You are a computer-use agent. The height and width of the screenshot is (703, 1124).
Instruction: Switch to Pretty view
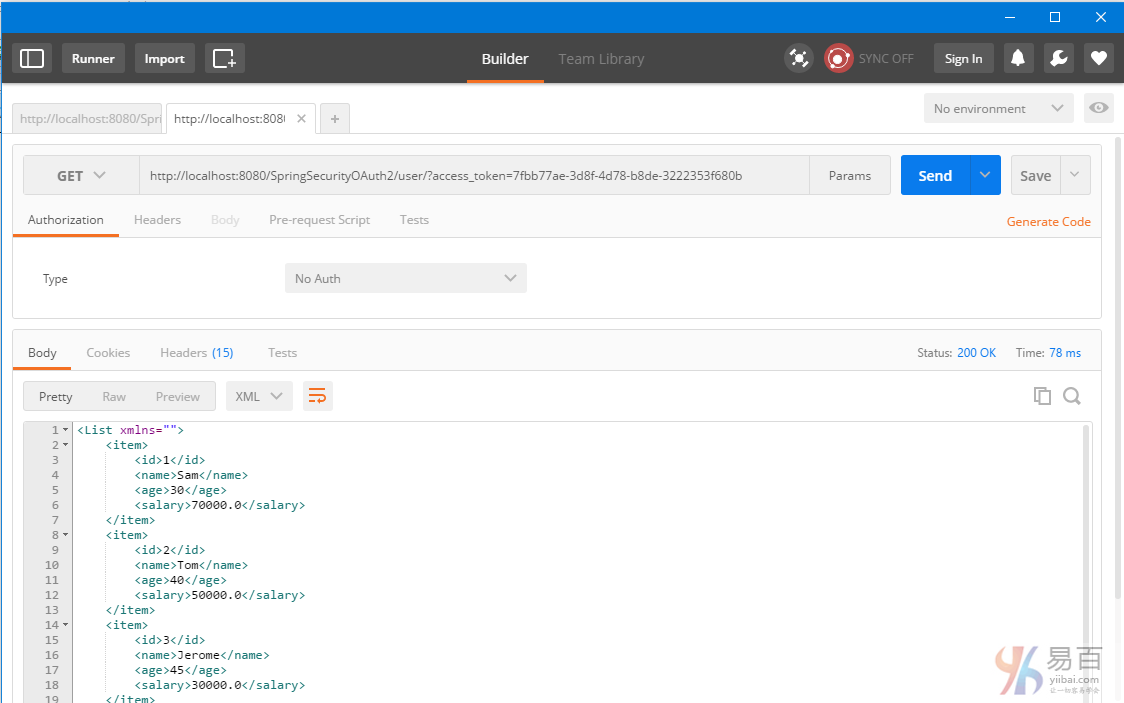coord(55,396)
